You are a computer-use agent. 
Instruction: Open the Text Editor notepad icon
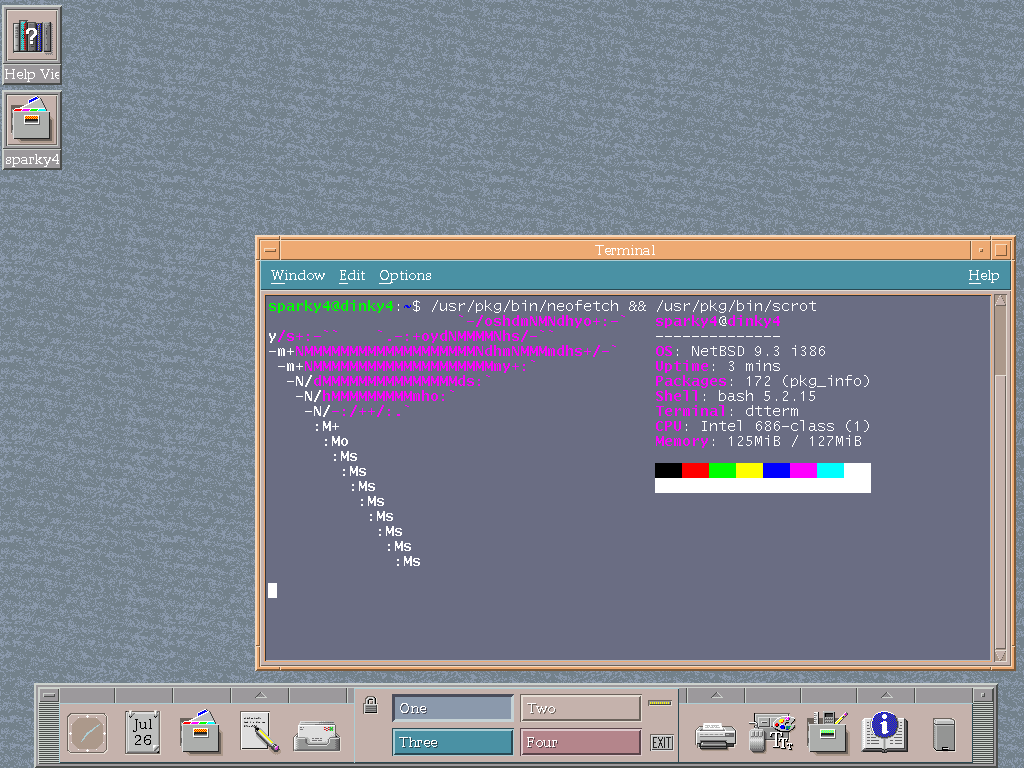point(259,733)
